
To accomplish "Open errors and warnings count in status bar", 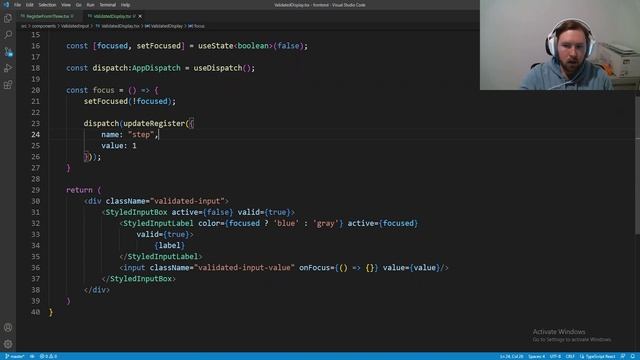I will click(x=48, y=356).
